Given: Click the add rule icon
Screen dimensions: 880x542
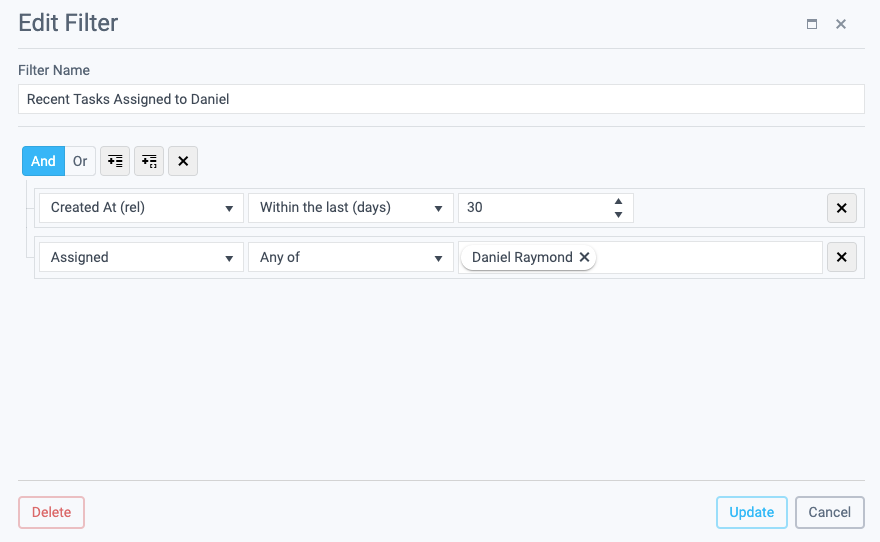Looking at the screenshot, I should point(115,161).
